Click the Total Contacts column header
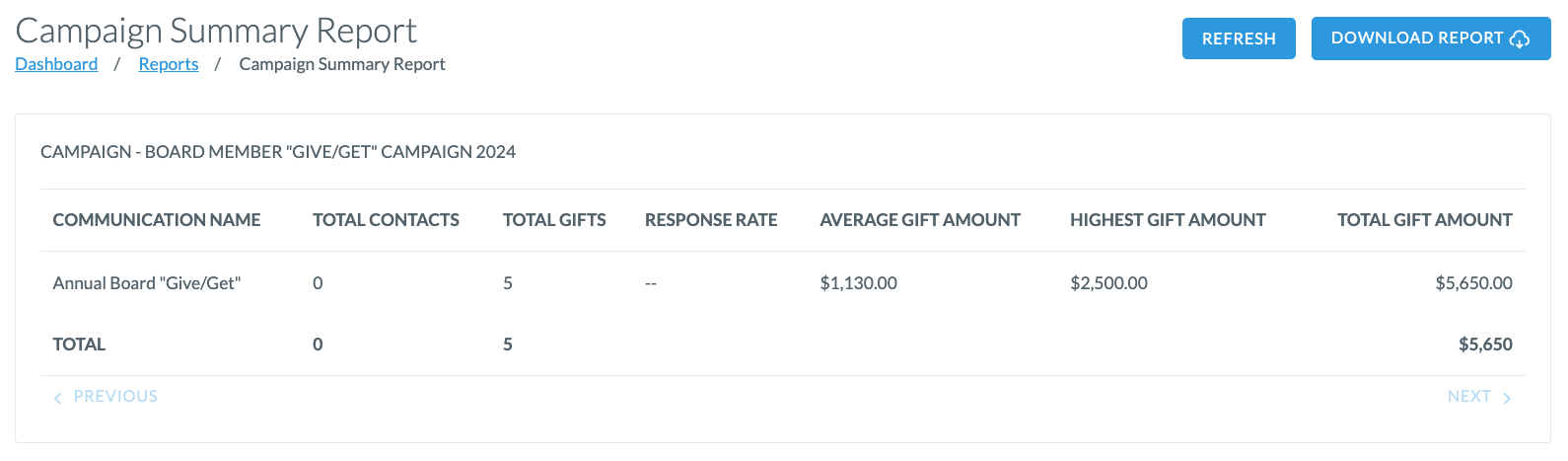Image resolution: width=1568 pixels, height=461 pixels. (386, 220)
